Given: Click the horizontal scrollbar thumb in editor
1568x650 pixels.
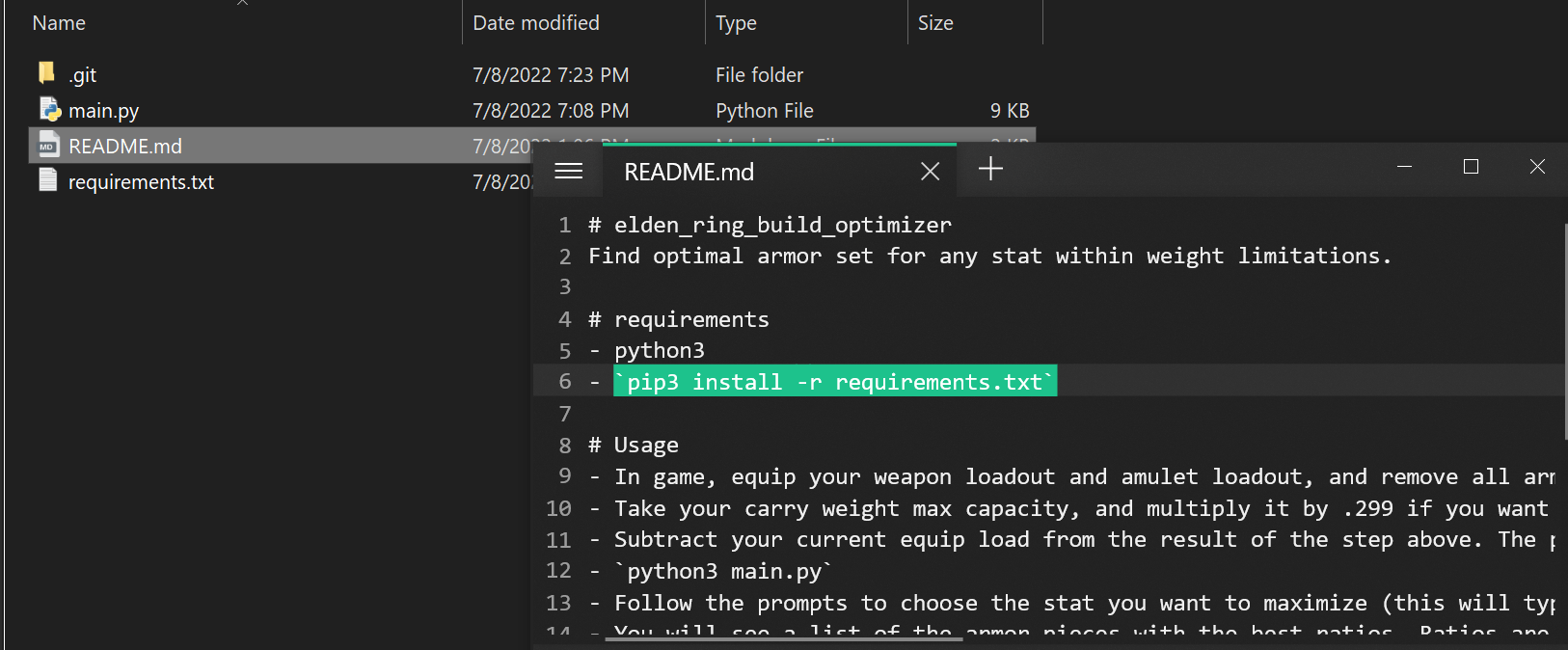Looking at the screenshot, I should [x=784, y=637].
